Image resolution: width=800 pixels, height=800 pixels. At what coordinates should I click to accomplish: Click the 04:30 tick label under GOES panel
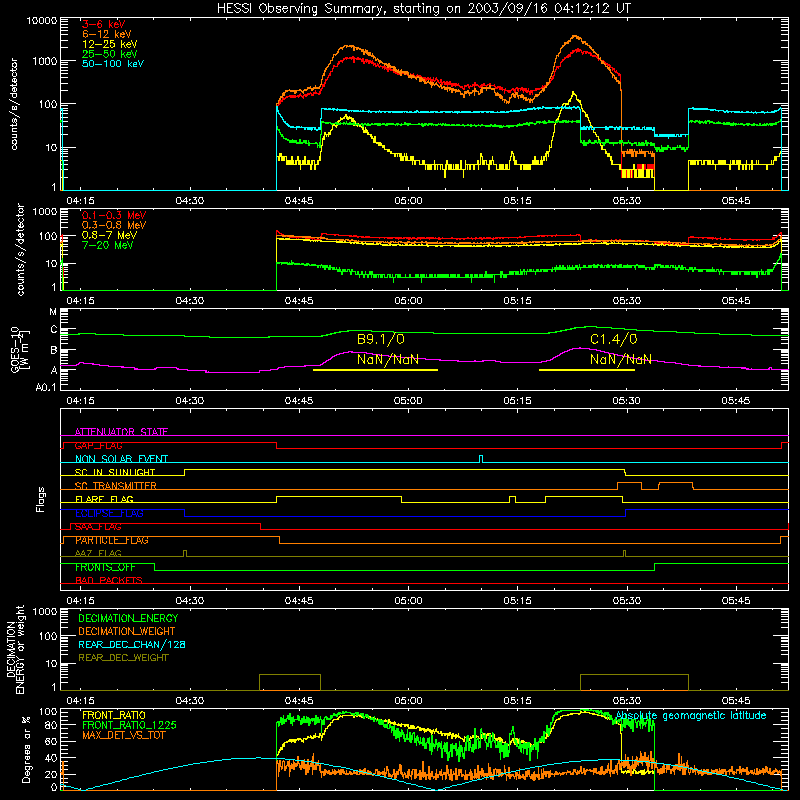[190, 401]
